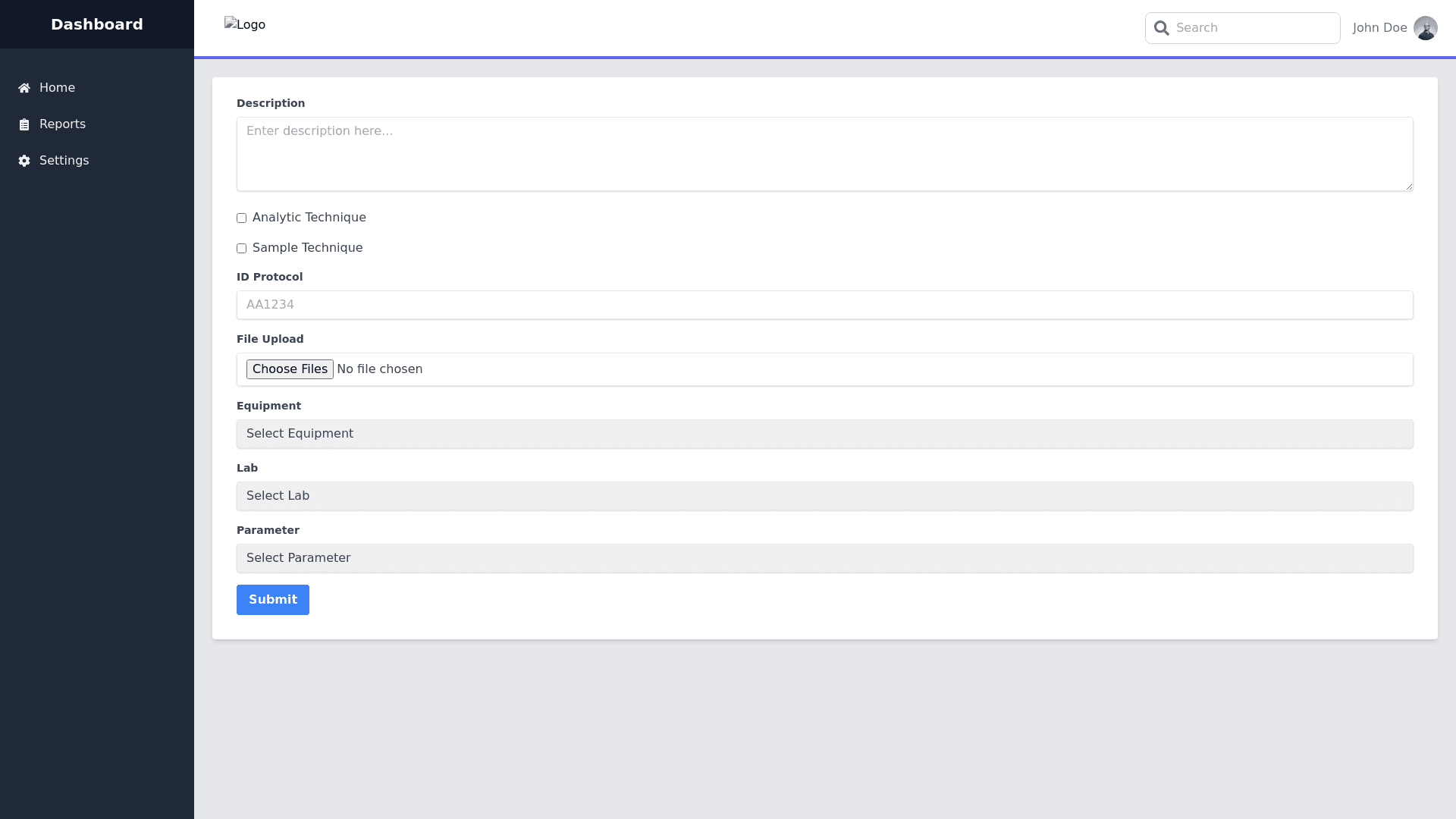1456x819 pixels.
Task: Click the Choose Files button
Action: [x=290, y=369]
